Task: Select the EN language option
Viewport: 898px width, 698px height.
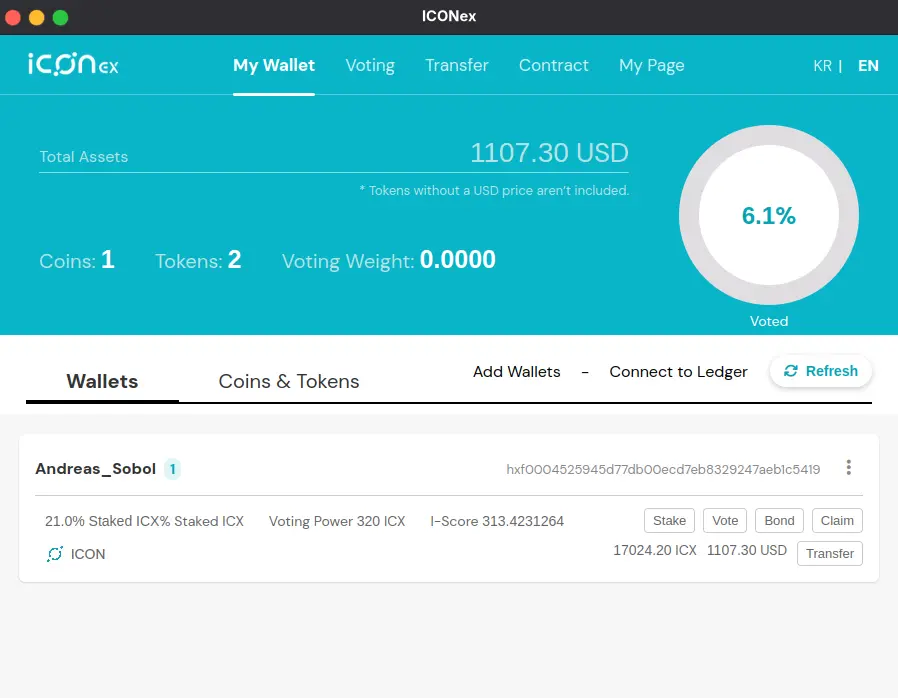Action: pyautogui.click(x=867, y=64)
